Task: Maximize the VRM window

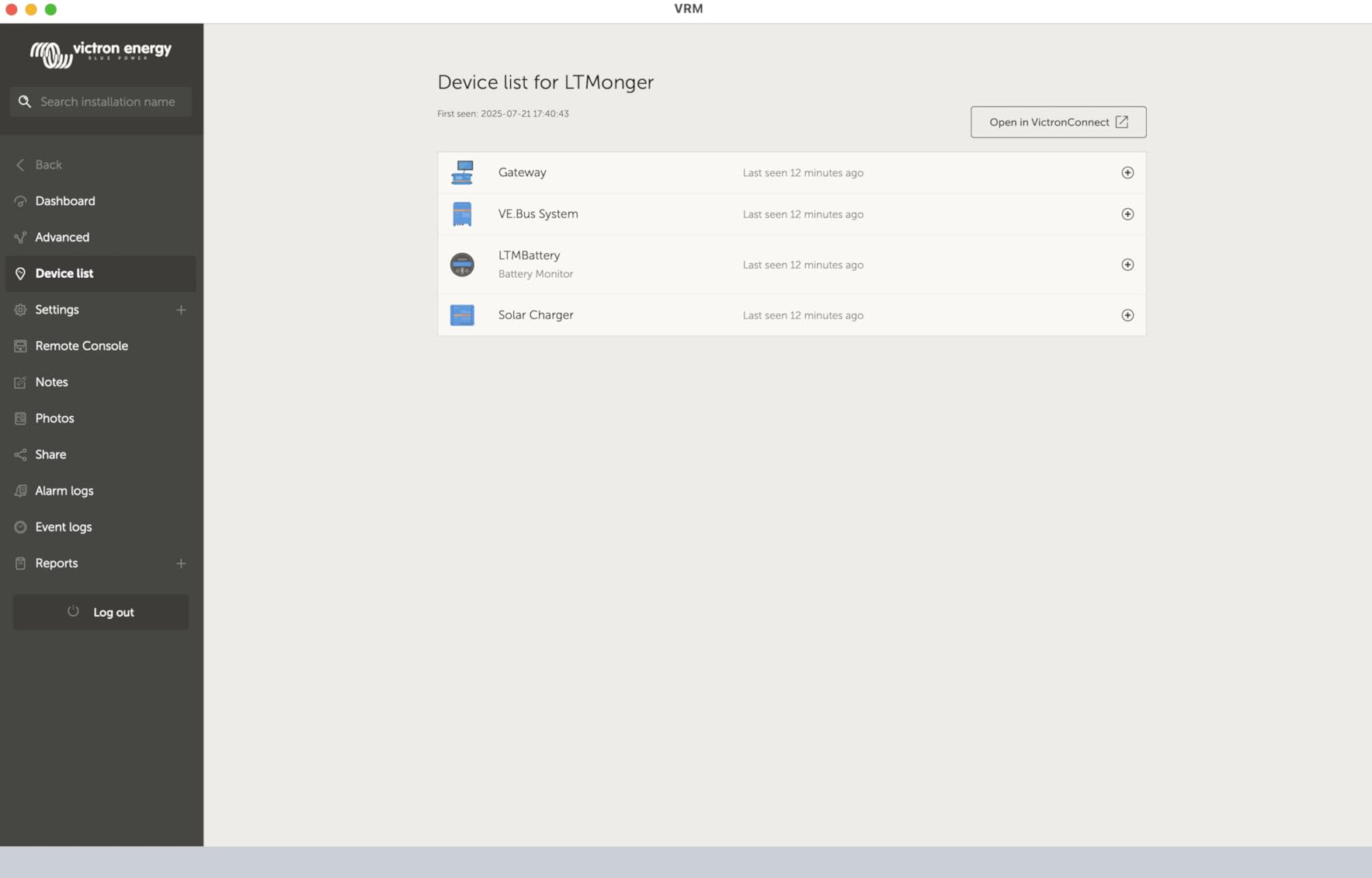Action: pyautogui.click(x=50, y=9)
